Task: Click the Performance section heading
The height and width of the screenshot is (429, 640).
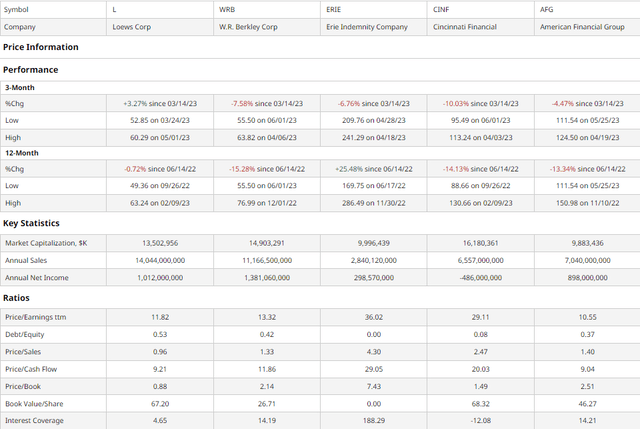Action: [x=31, y=70]
